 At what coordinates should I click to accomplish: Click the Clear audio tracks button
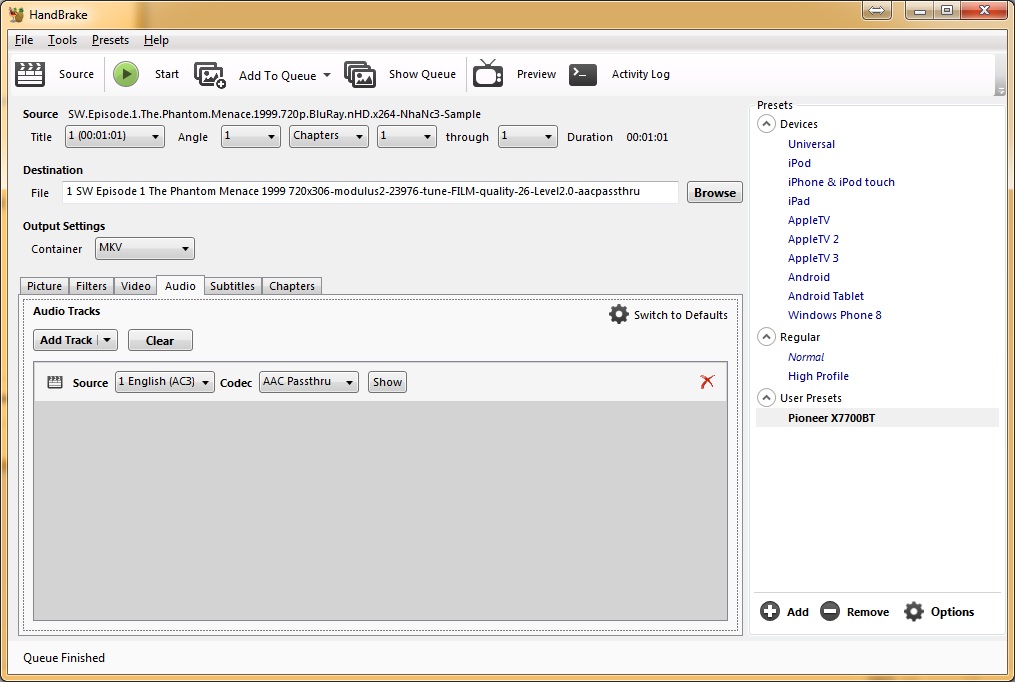point(160,340)
